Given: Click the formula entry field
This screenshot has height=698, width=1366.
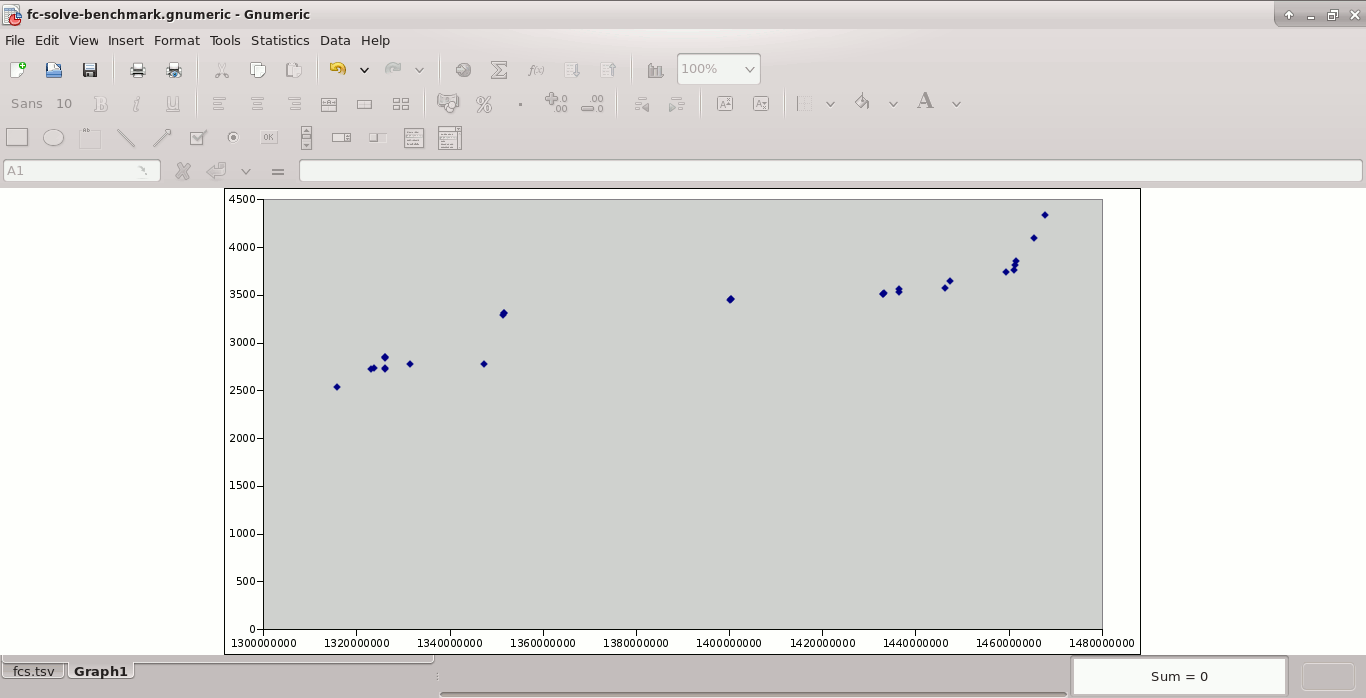Looking at the screenshot, I should pos(830,171).
